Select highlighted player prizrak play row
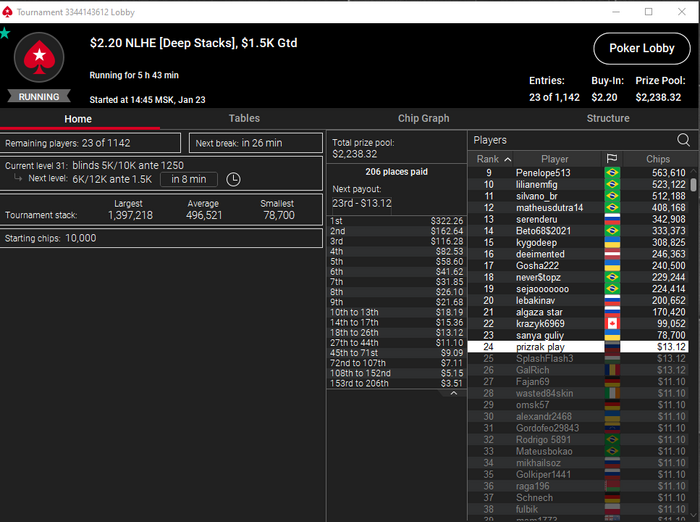Screen dimensions: 700x522 tap(578, 347)
